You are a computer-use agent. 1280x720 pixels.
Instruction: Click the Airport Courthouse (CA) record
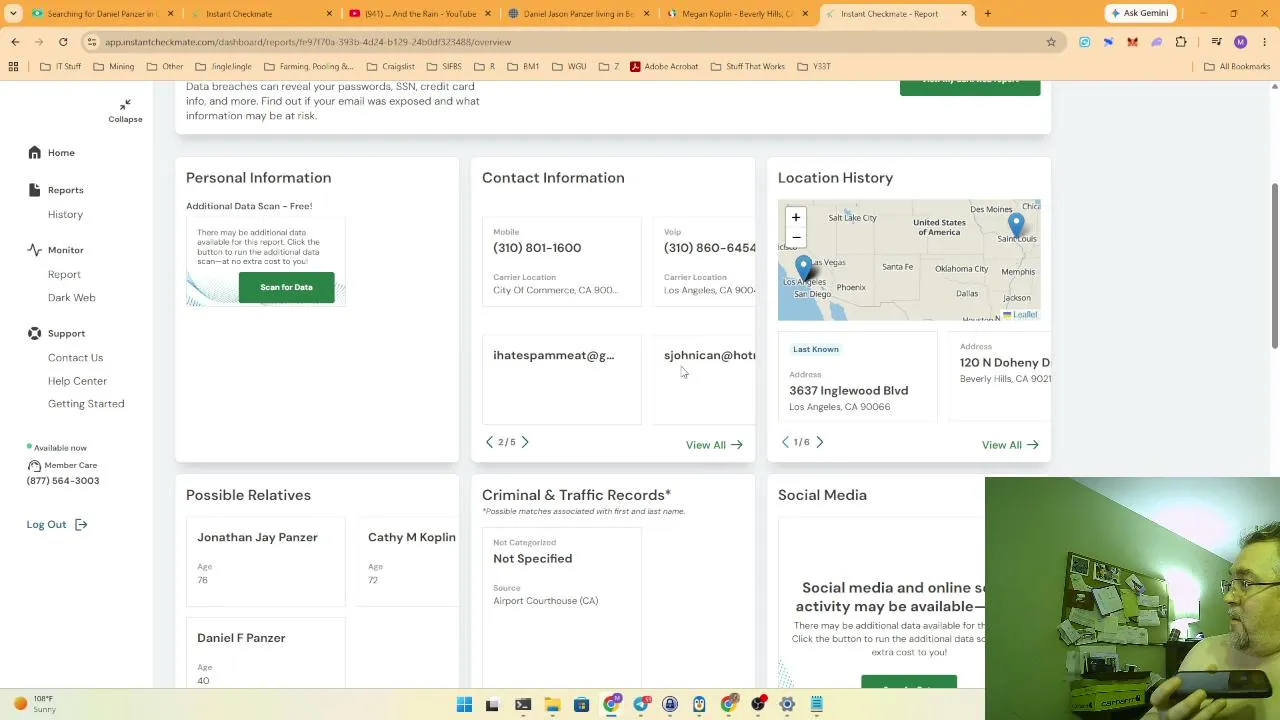[545, 601]
